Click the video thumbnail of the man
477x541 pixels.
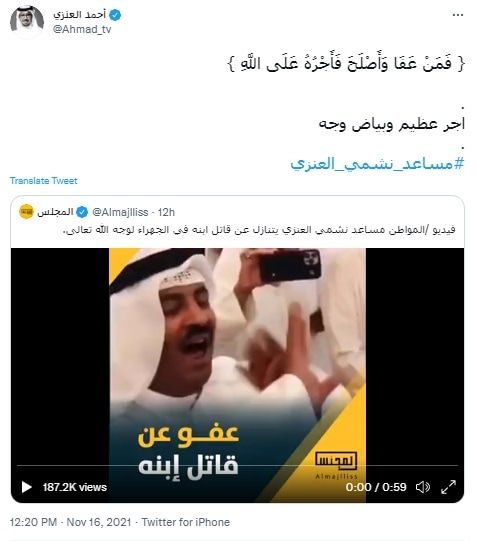237,355
